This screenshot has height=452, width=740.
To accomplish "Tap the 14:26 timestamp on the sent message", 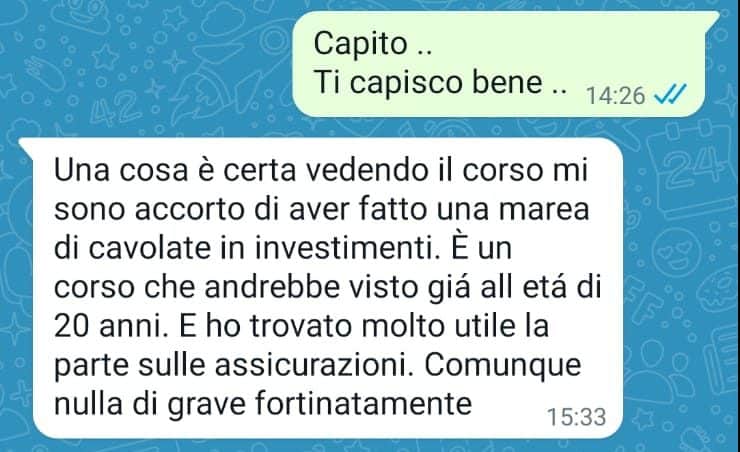I will click(x=615, y=96).
